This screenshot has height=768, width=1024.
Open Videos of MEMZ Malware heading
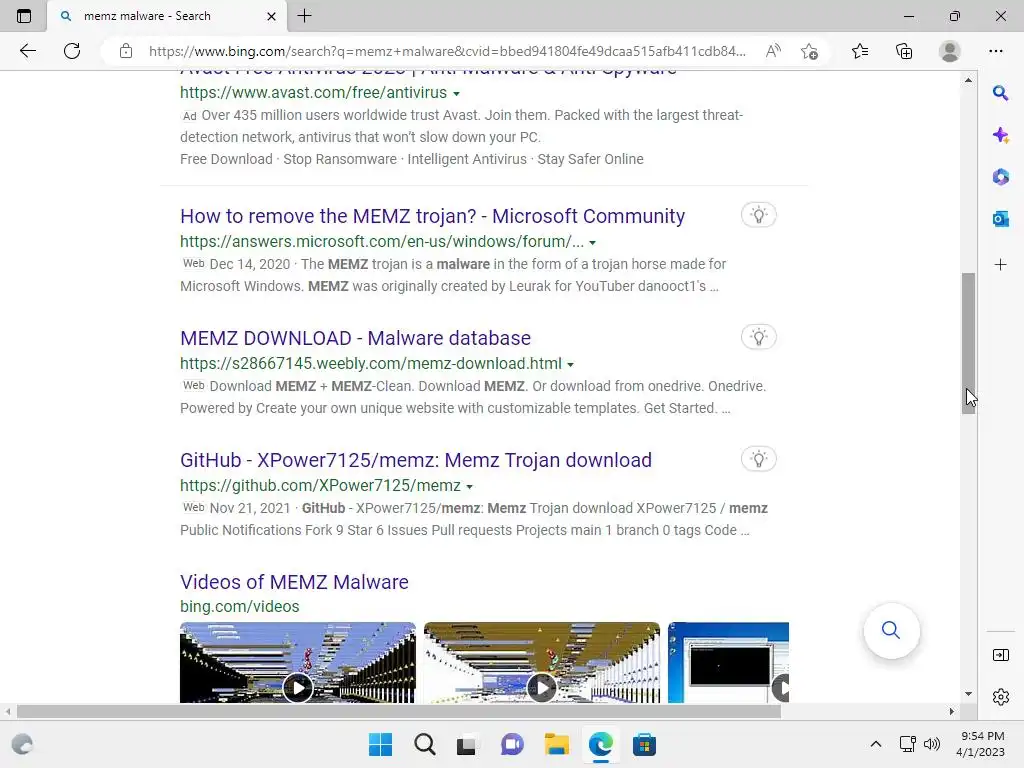click(x=295, y=582)
